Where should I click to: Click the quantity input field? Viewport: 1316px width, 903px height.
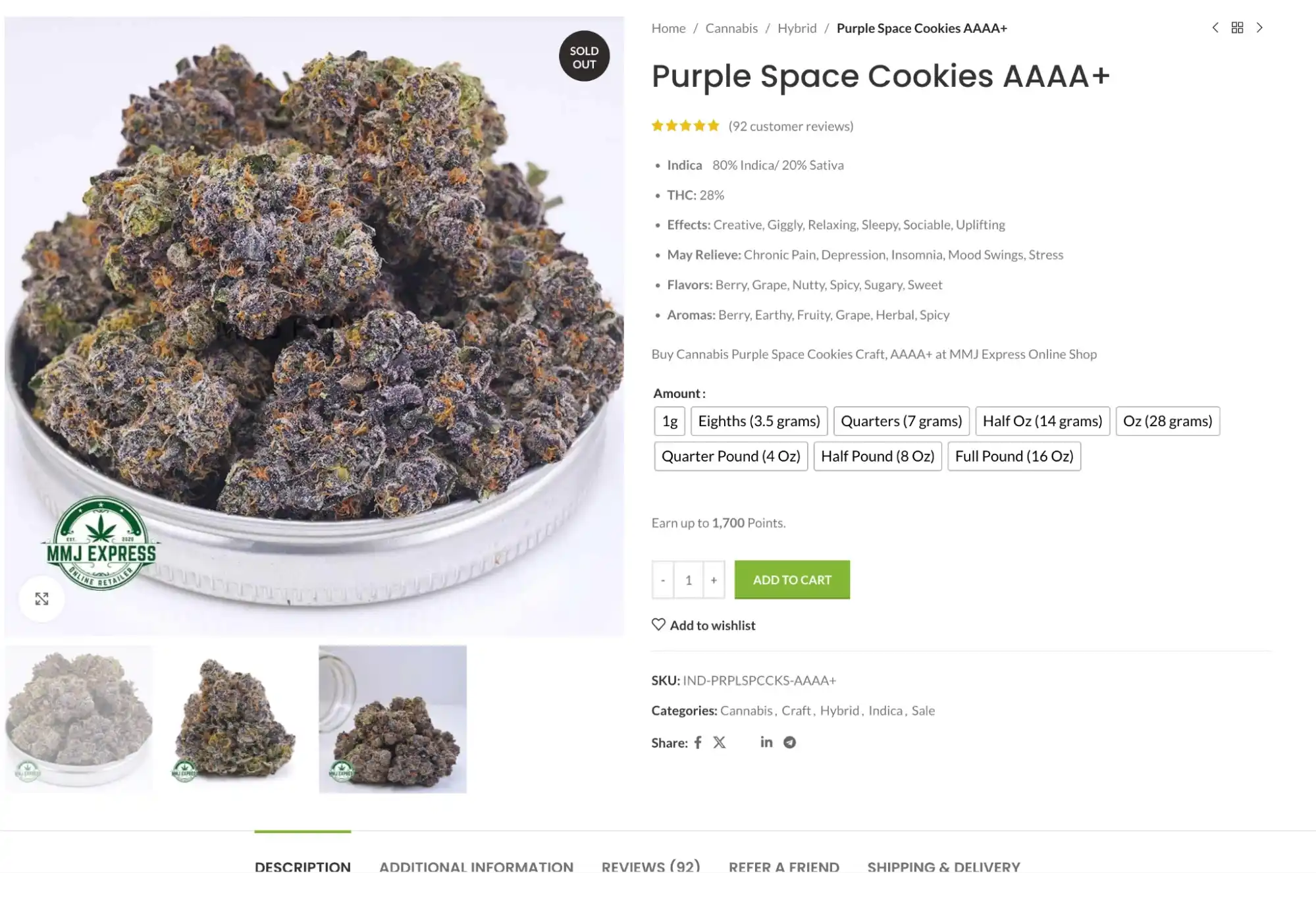click(x=689, y=580)
